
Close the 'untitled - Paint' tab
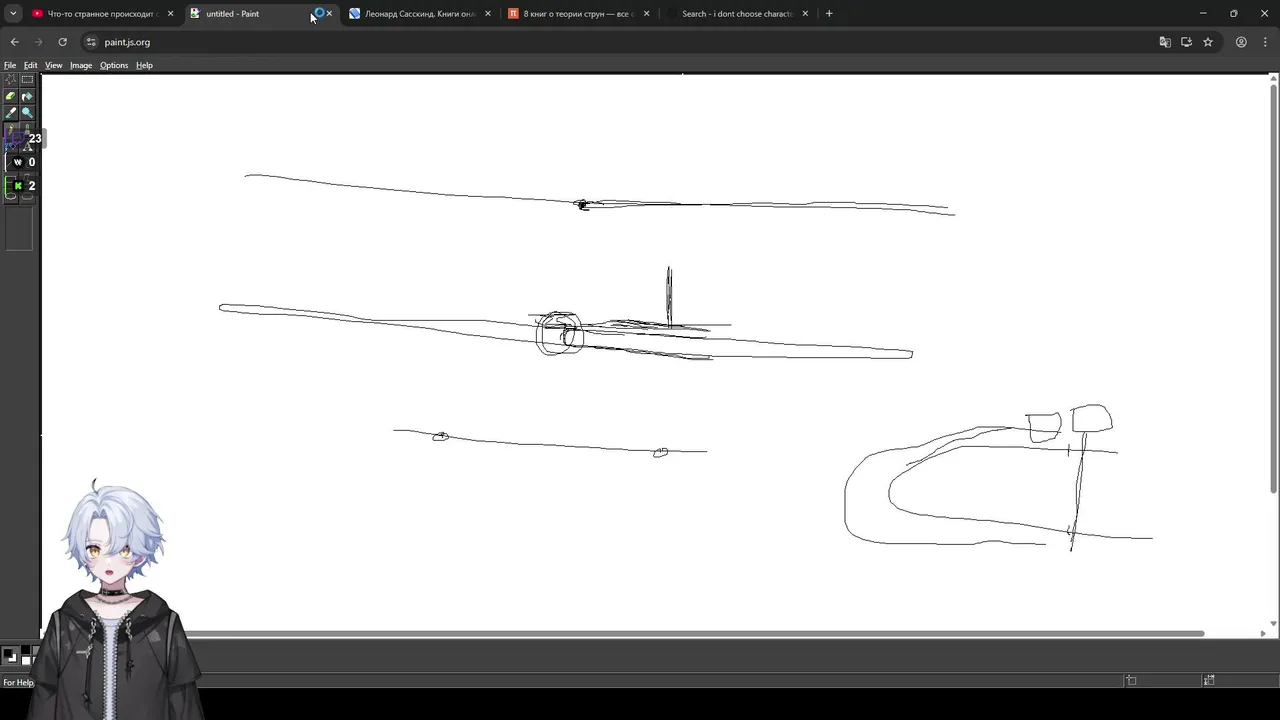(329, 14)
